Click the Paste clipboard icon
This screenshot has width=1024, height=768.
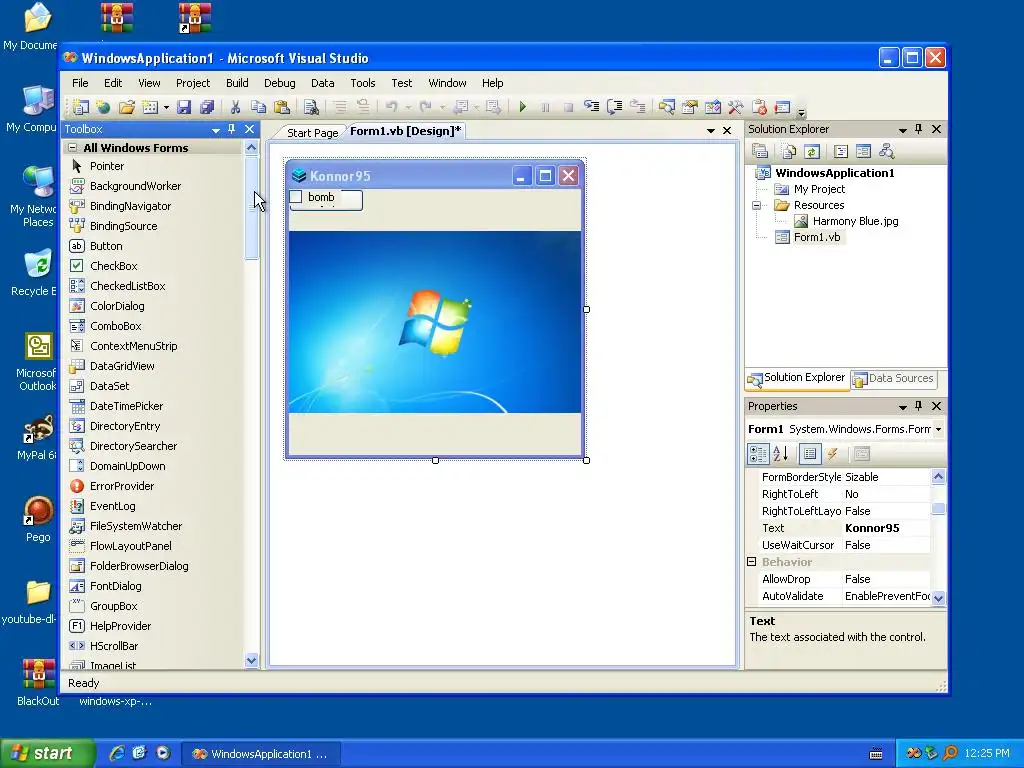tap(282, 106)
